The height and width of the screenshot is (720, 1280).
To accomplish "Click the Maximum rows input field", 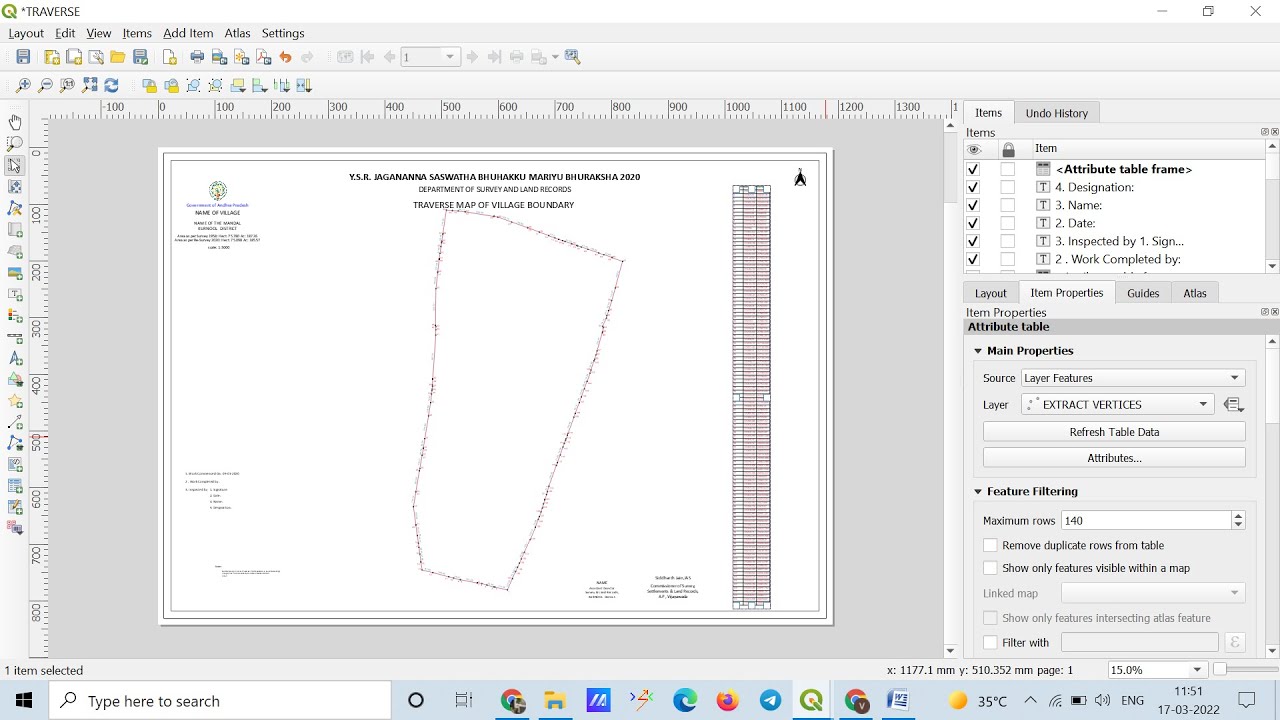I will point(1146,521).
